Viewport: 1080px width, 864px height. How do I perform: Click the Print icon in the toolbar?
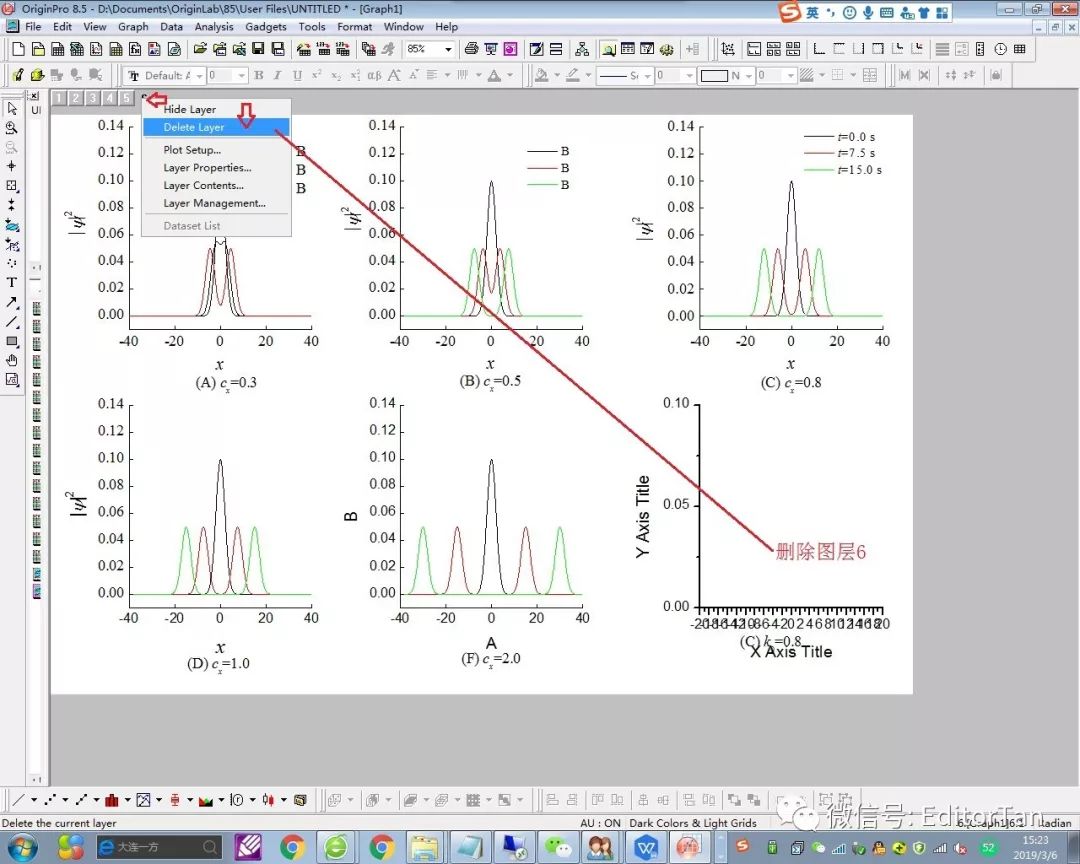[471, 49]
